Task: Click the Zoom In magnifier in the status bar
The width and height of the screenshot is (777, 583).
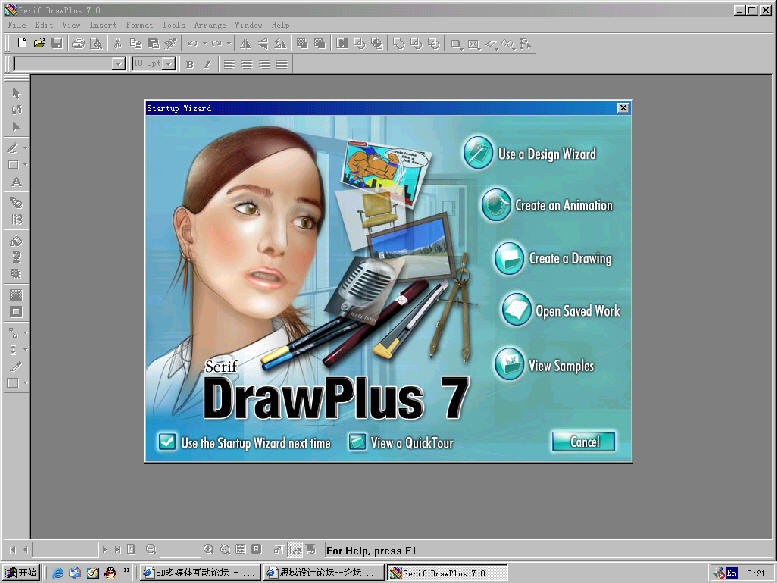Action: (208, 549)
